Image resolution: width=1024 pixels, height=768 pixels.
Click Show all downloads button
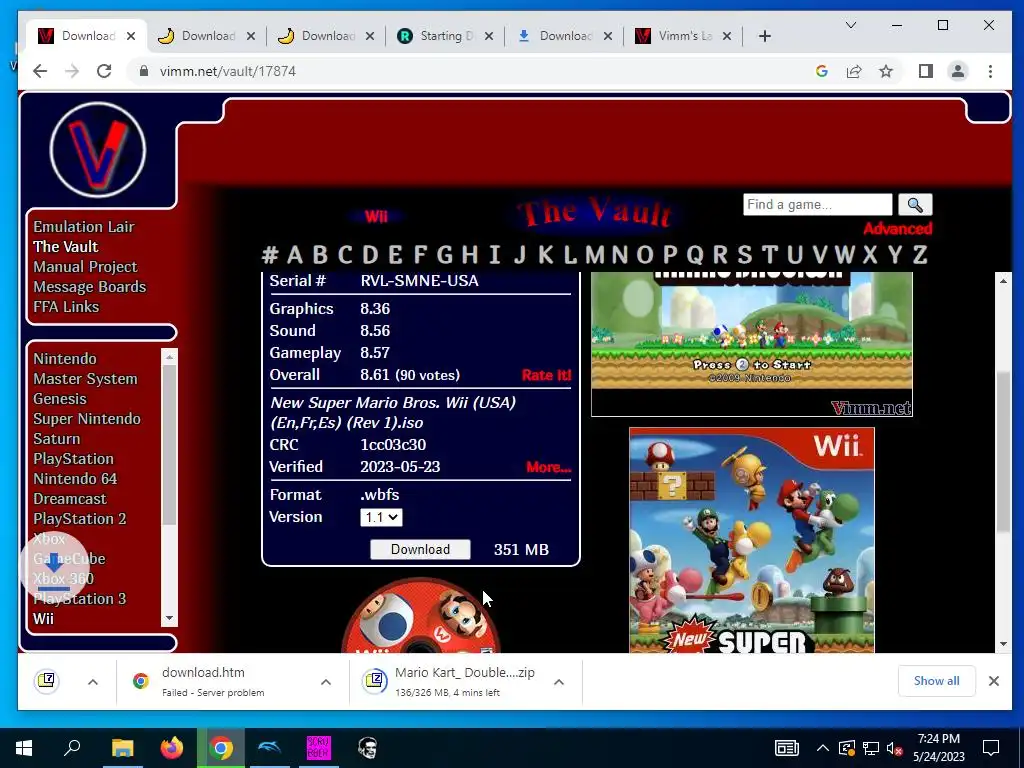coord(936,681)
